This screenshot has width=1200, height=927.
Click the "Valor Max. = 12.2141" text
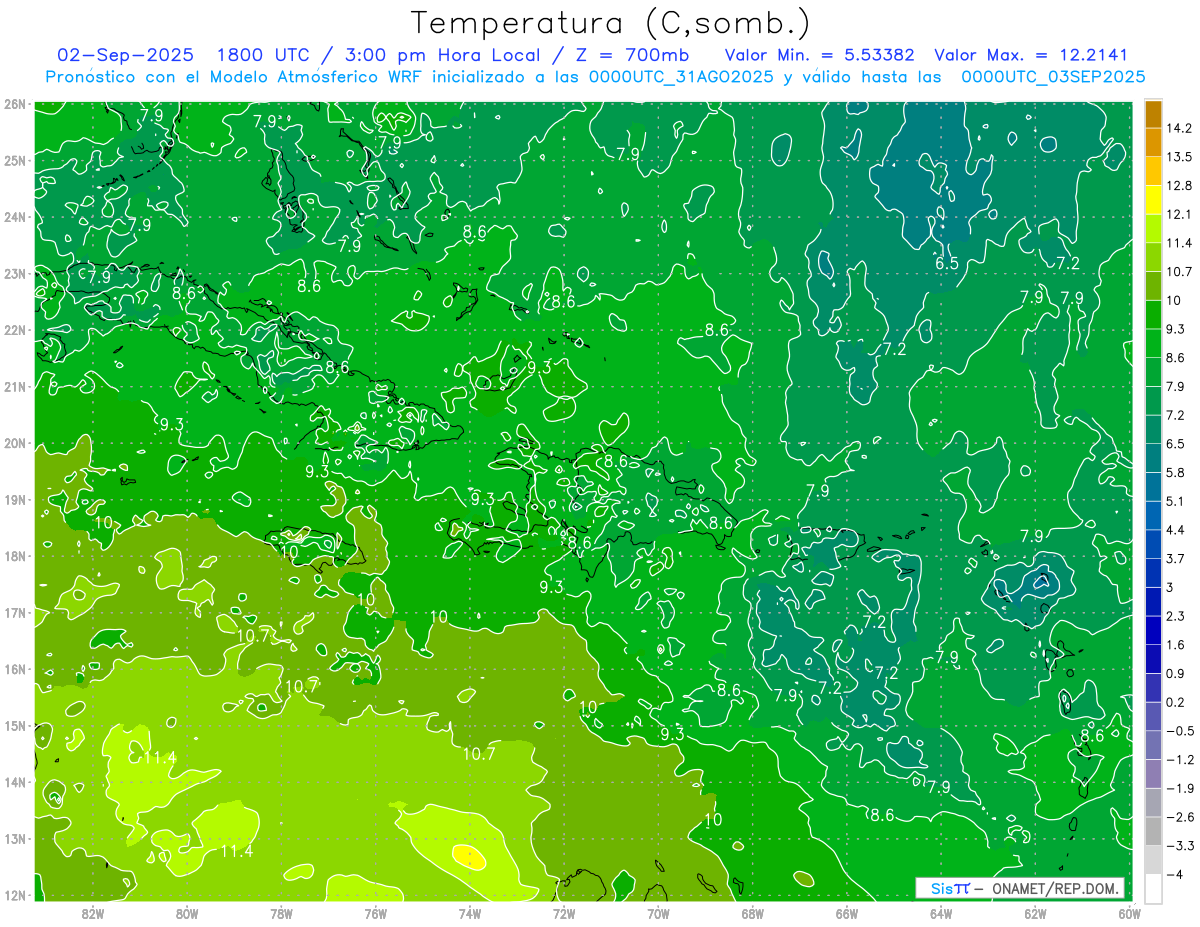1032,55
